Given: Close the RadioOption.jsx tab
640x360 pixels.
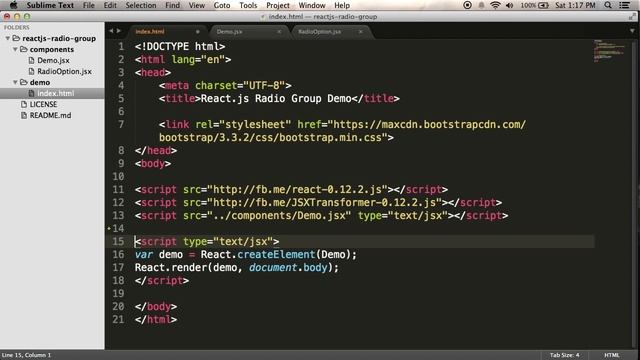Looking at the screenshot, I should coord(360,32).
